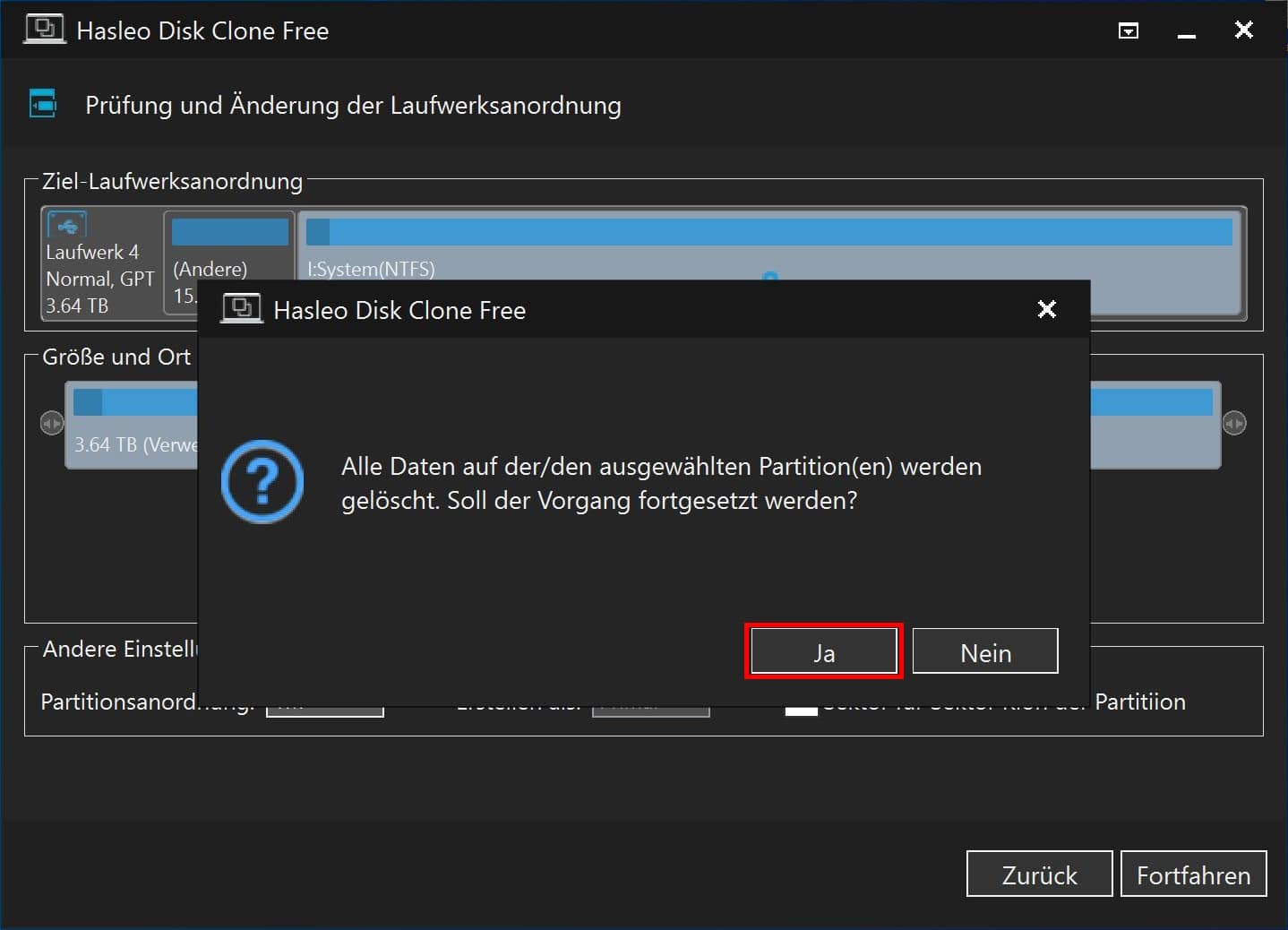This screenshot has height=930, width=1288.
Task: Click the Fortfahren button
Action: tap(1193, 874)
